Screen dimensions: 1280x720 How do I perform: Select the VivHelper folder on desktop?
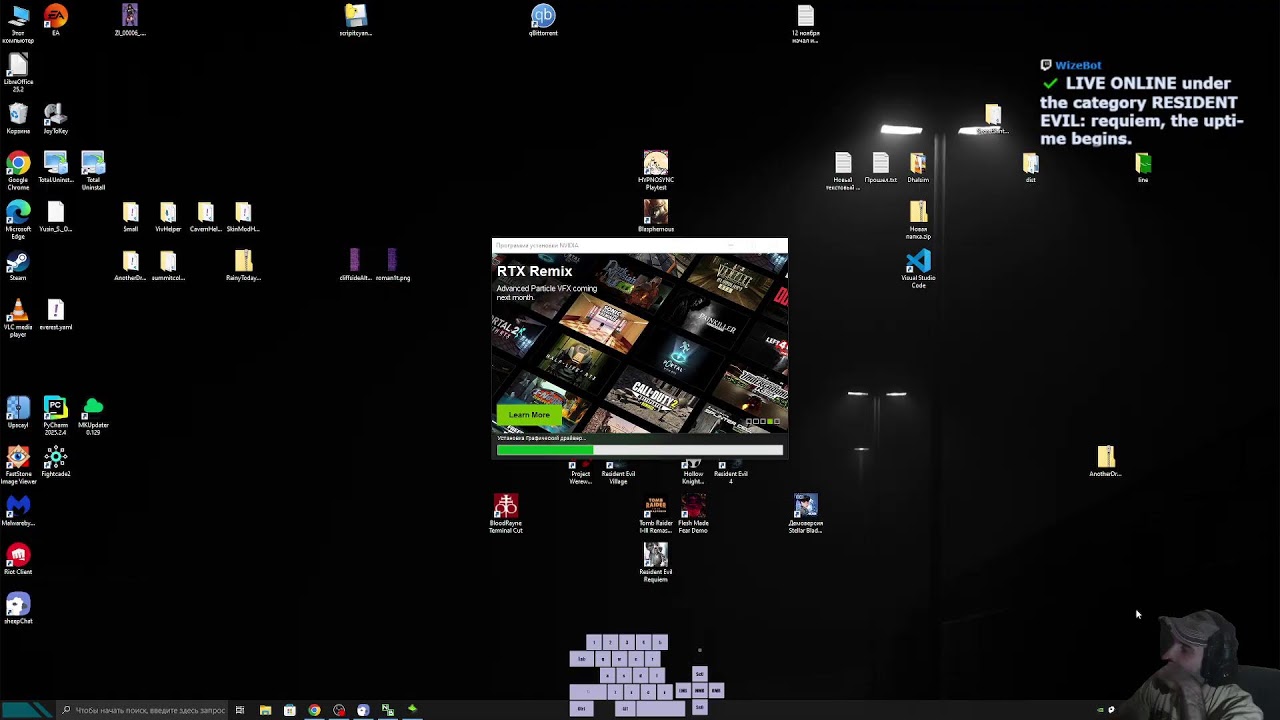coord(168,216)
